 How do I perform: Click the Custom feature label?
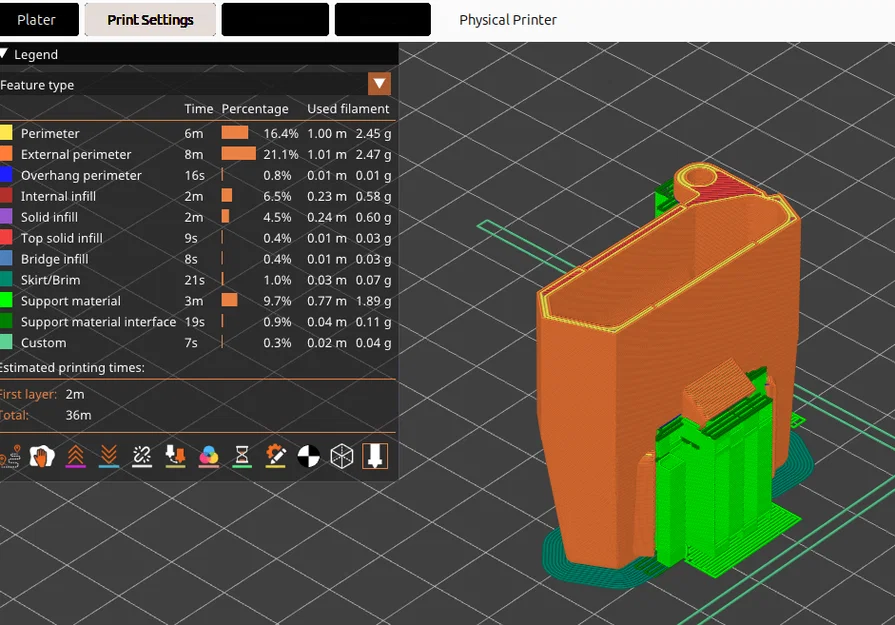(43, 343)
